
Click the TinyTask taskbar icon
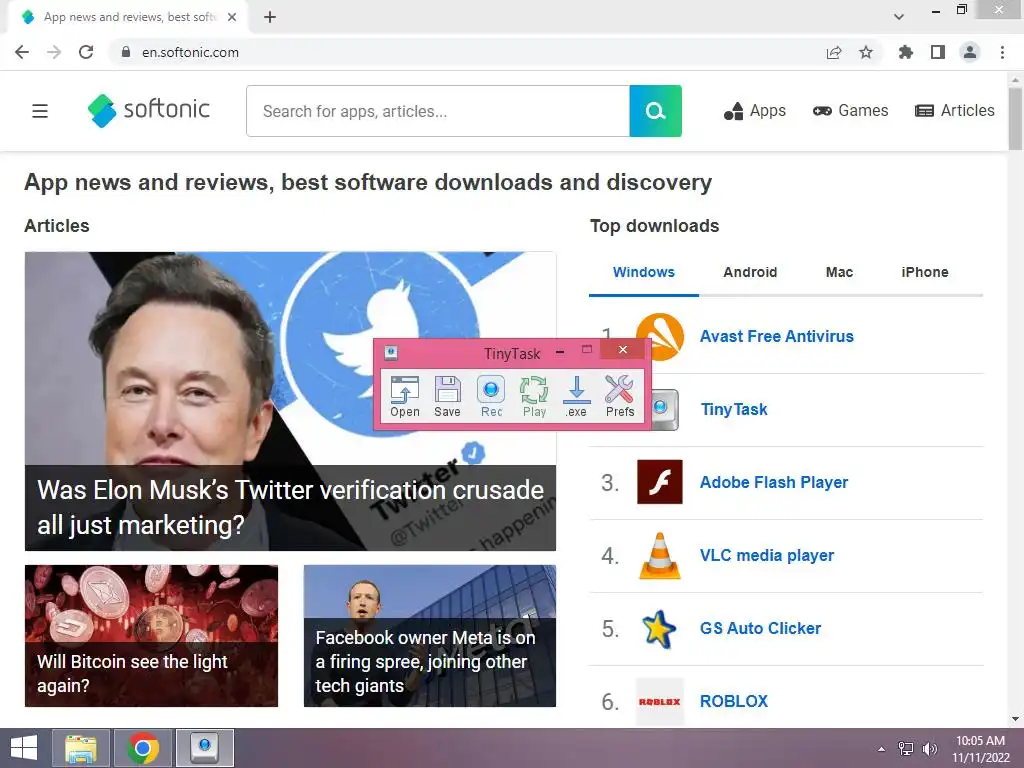pyautogui.click(x=204, y=748)
